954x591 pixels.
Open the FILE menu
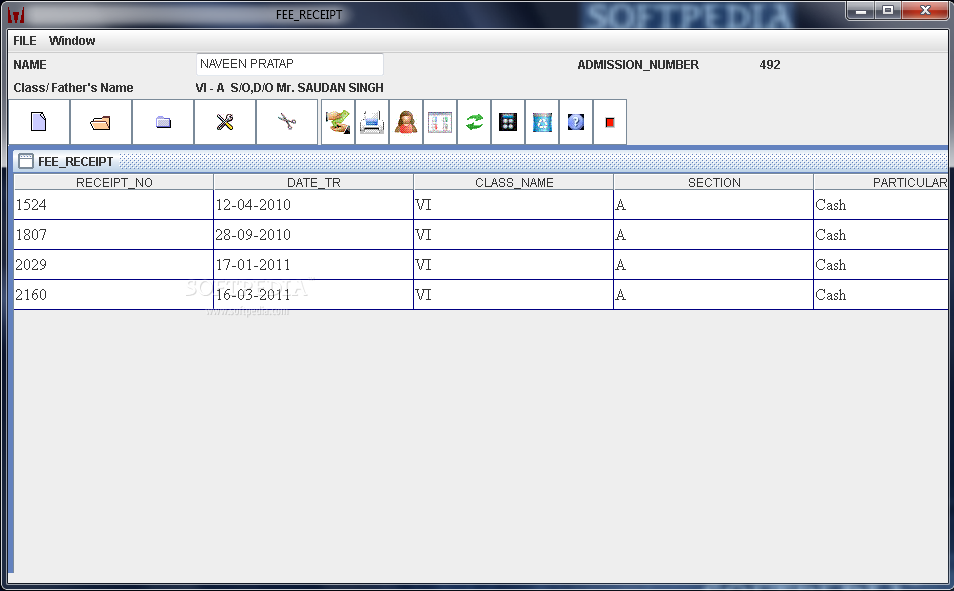25,41
